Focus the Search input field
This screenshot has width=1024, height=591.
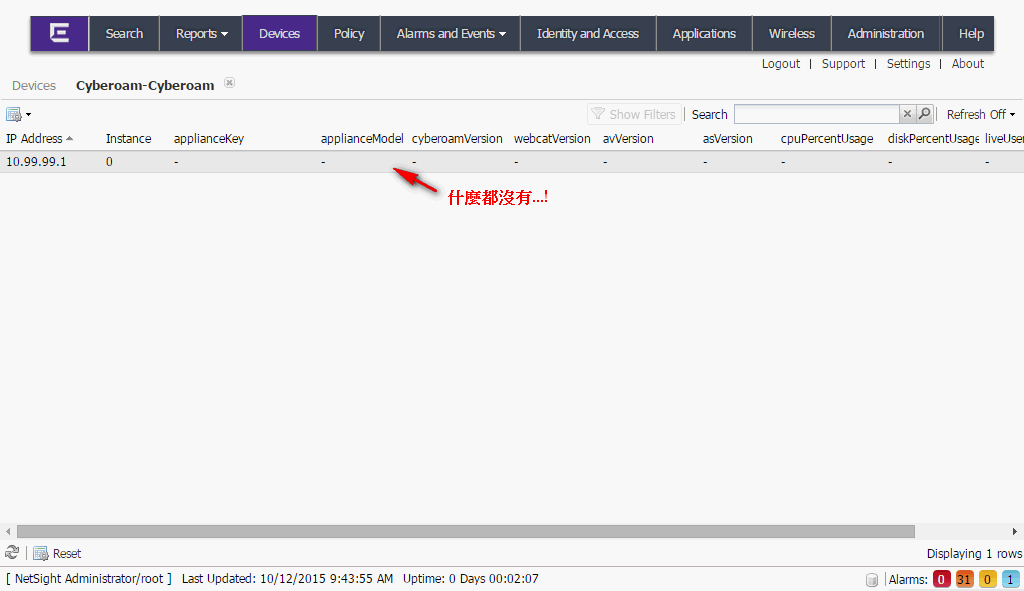coord(816,114)
